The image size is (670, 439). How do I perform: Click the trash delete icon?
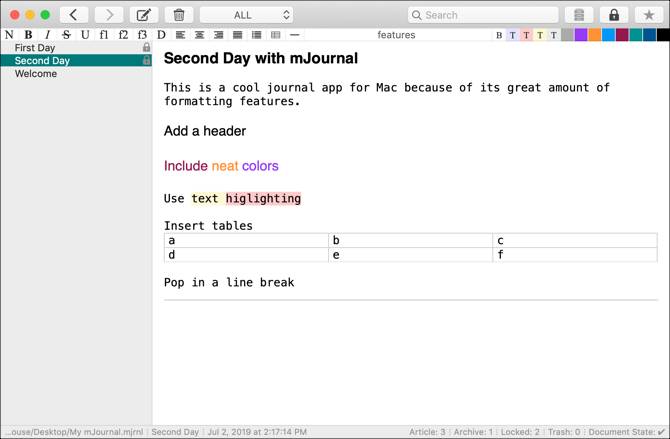[x=179, y=15]
